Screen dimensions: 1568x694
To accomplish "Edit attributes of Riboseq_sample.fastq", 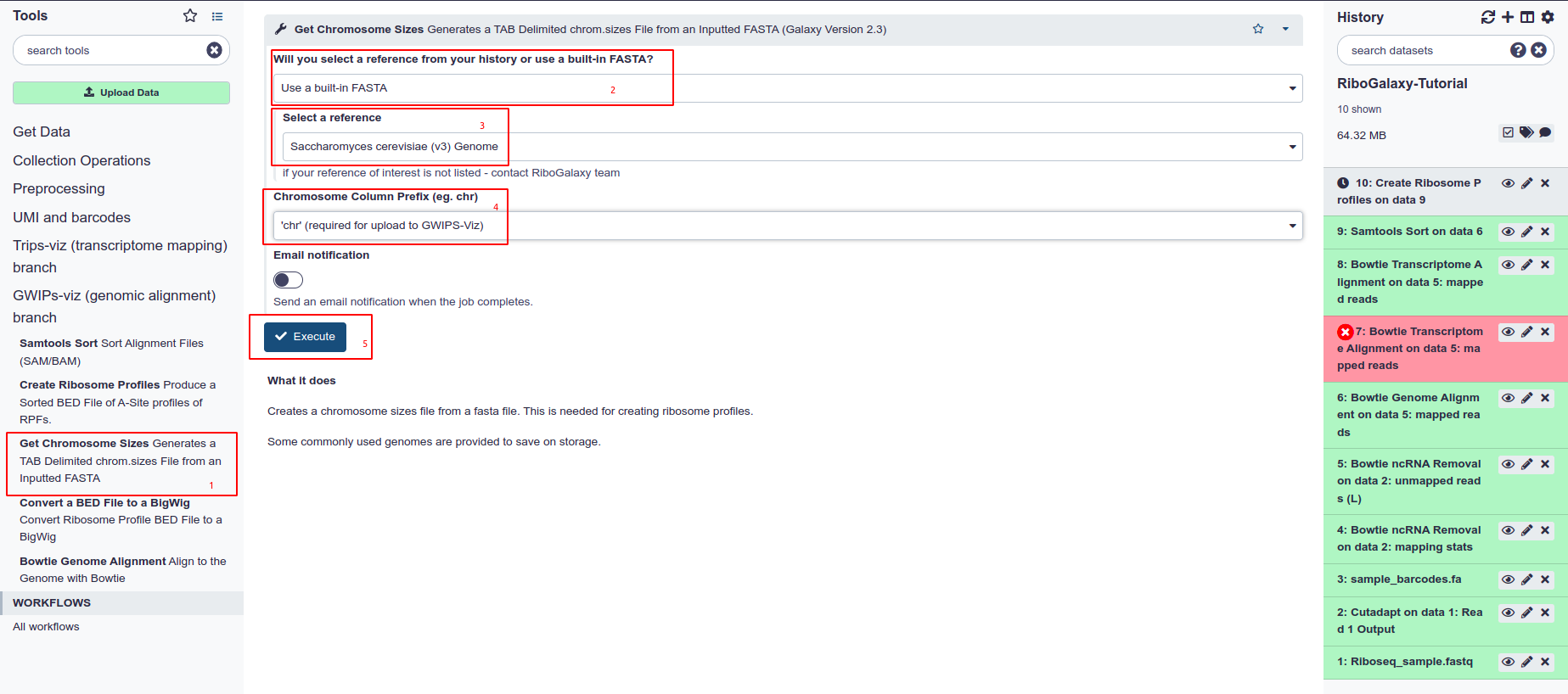I will pos(1526,662).
